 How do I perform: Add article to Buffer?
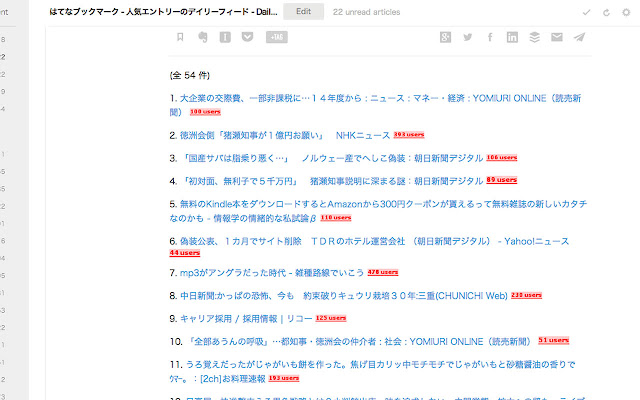click(x=535, y=37)
